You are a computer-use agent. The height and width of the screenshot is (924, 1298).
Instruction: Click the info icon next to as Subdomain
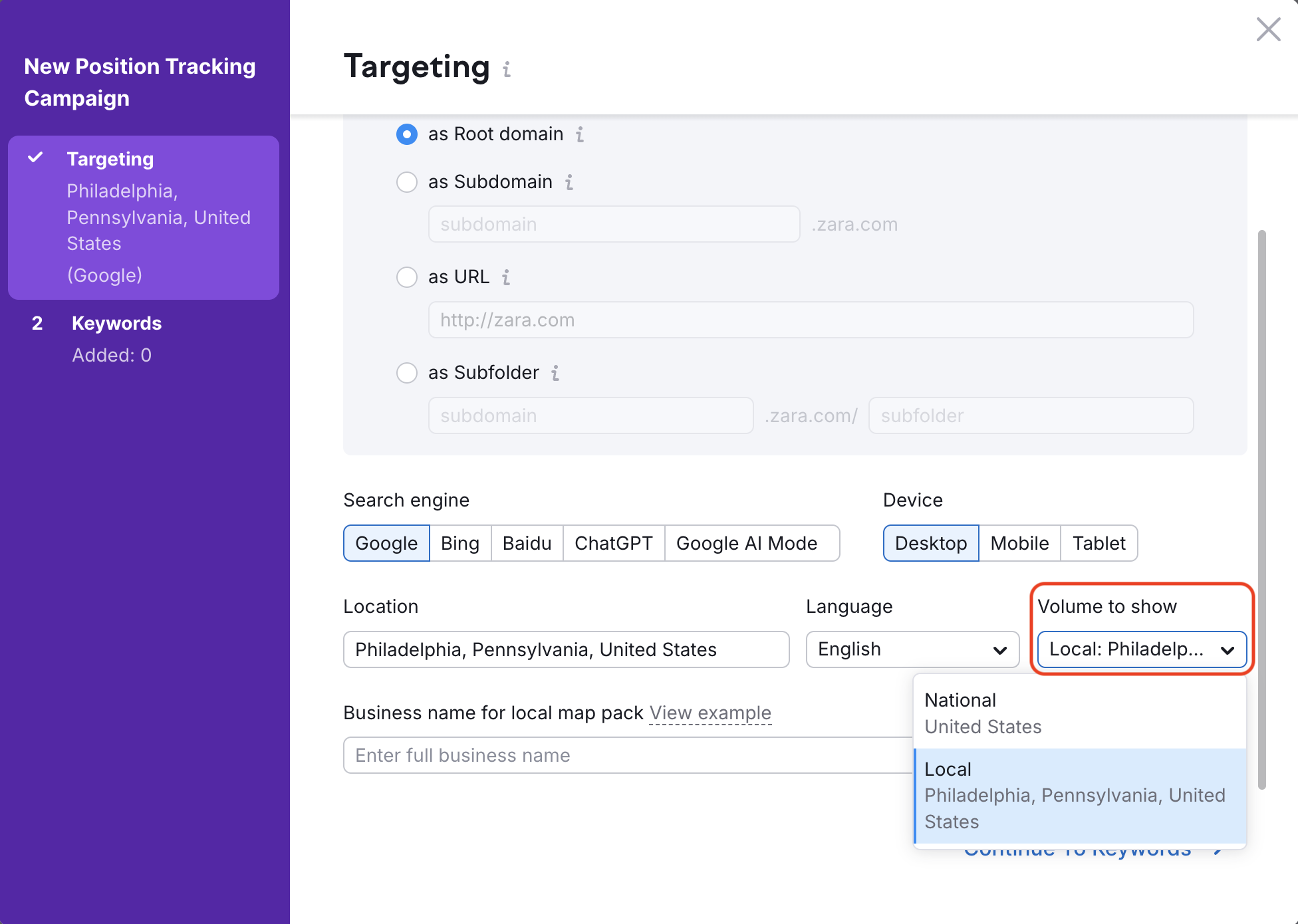(569, 182)
